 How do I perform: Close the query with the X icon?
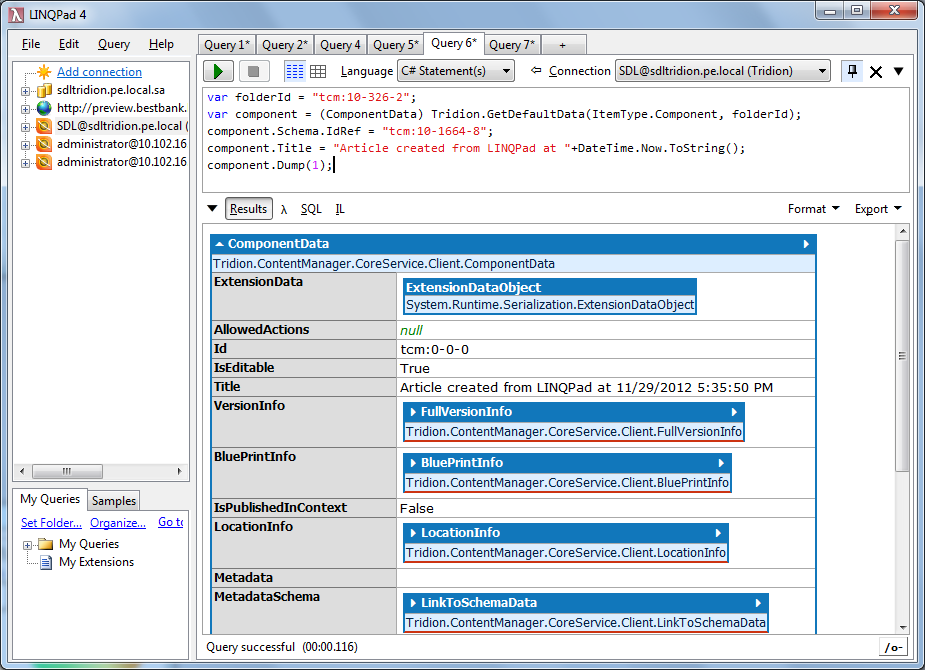(876, 71)
